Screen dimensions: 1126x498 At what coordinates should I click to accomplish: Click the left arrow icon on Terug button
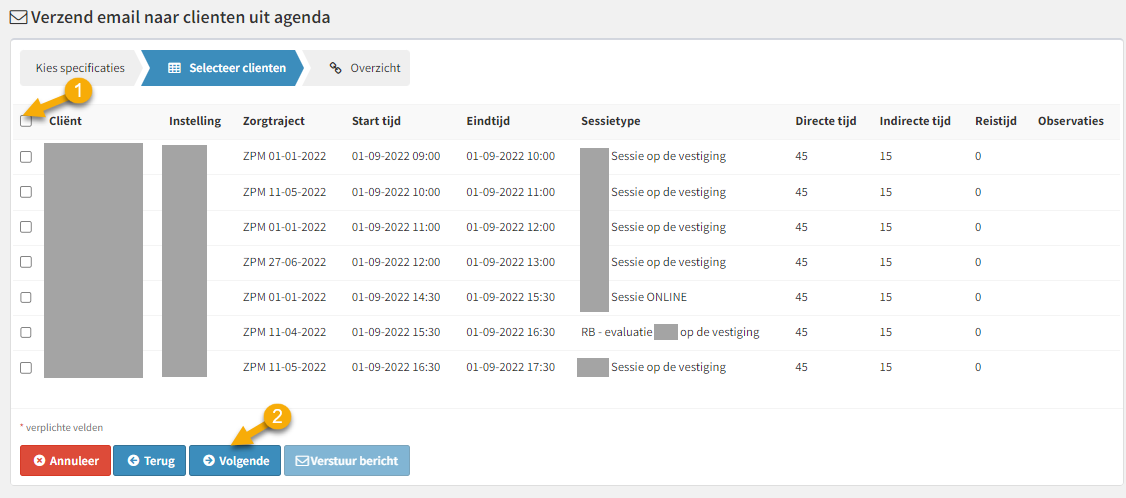tap(133, 461)
